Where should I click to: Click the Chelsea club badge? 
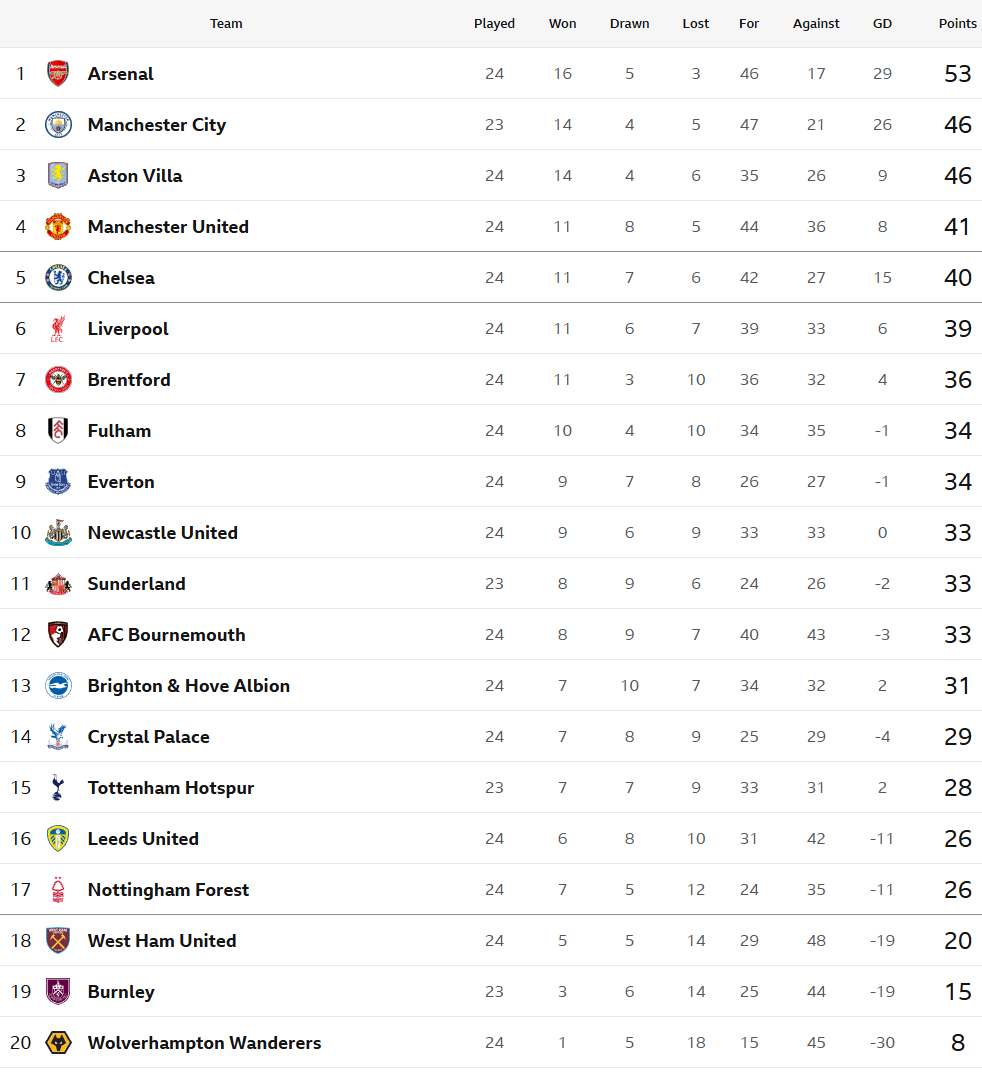pos(58,278)
